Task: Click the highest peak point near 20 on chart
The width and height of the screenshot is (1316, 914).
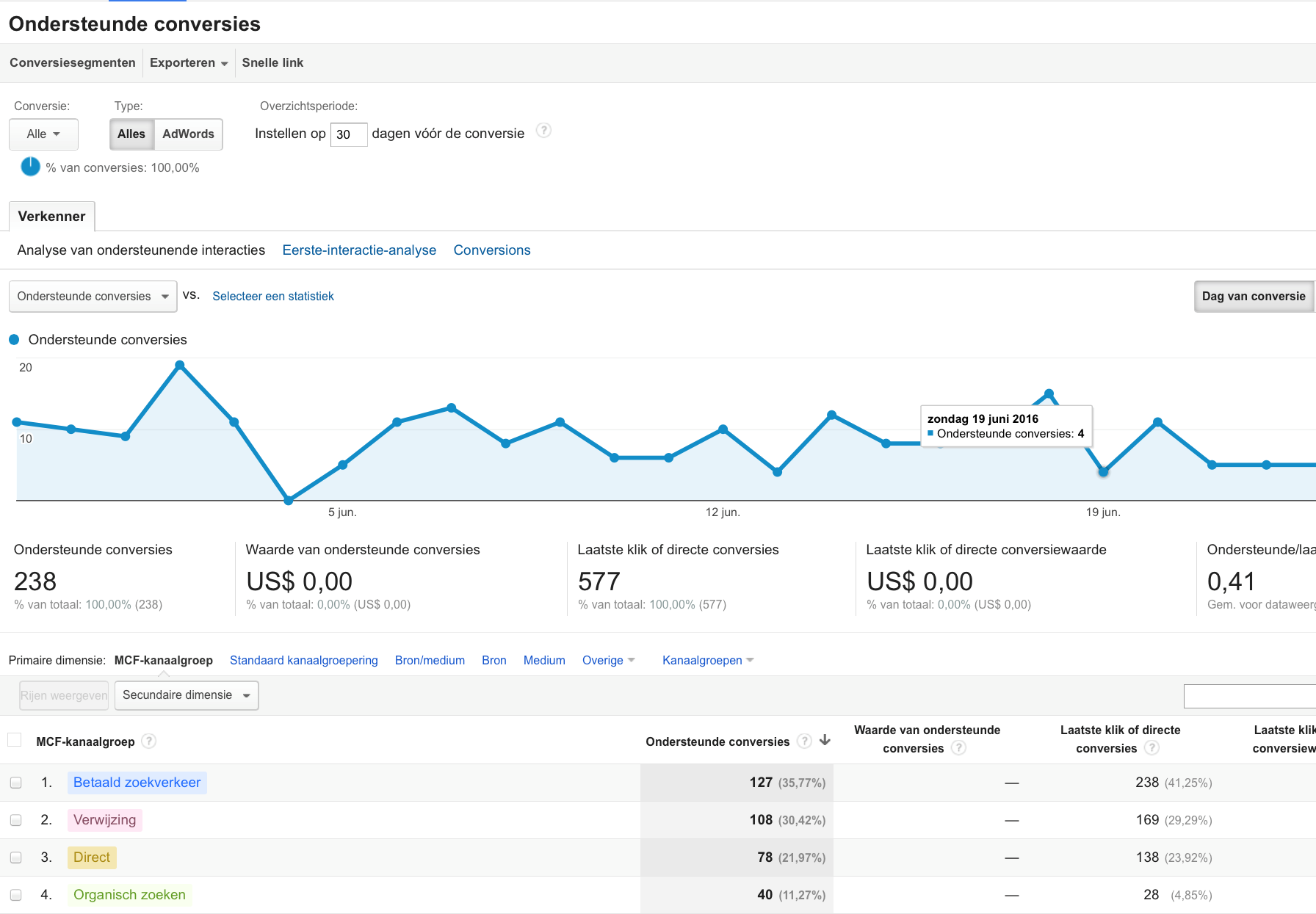Action: (180, 365)
